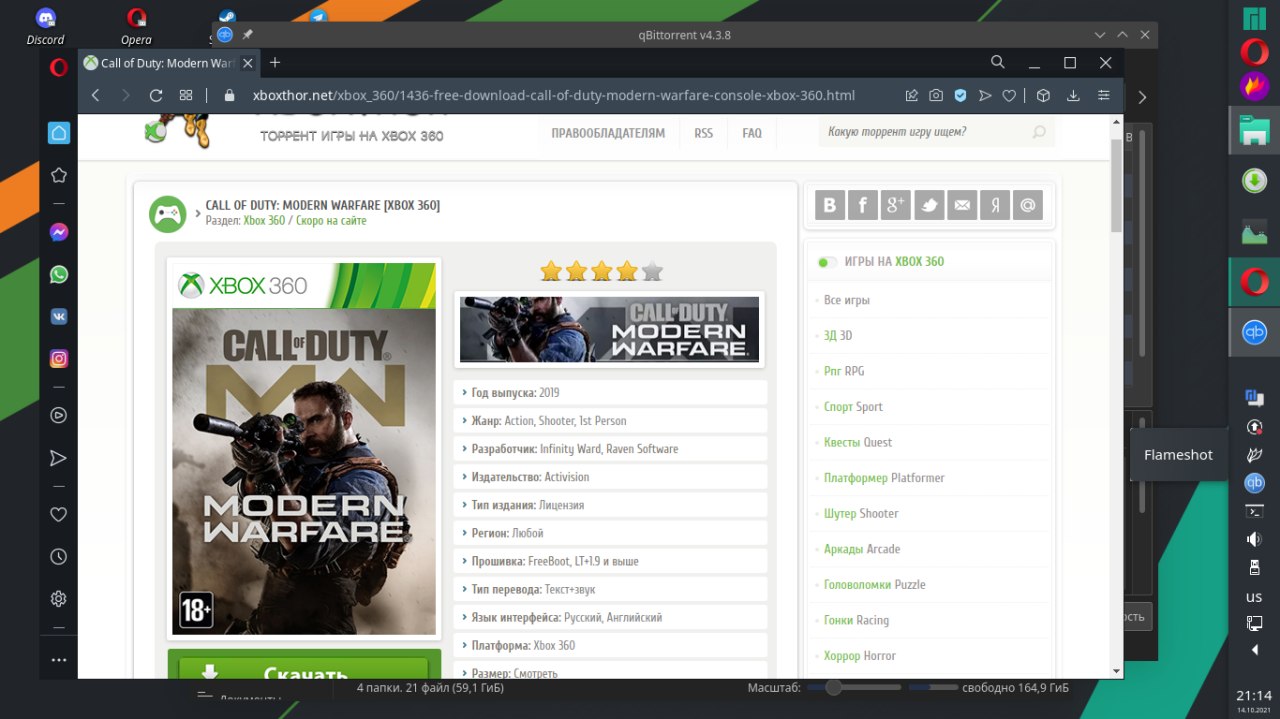
Task: Share page via Mail.ru @ button
Action: (1028, 205)
